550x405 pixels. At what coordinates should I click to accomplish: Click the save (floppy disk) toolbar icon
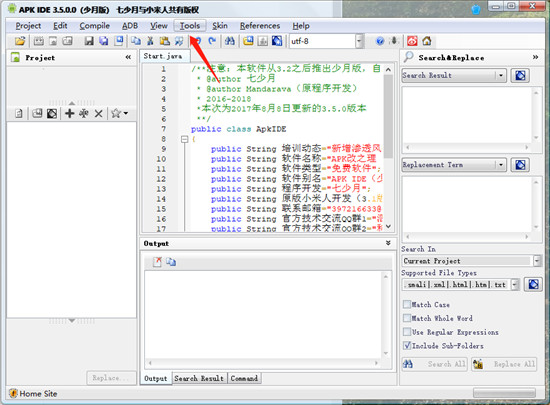click(89, 41)
